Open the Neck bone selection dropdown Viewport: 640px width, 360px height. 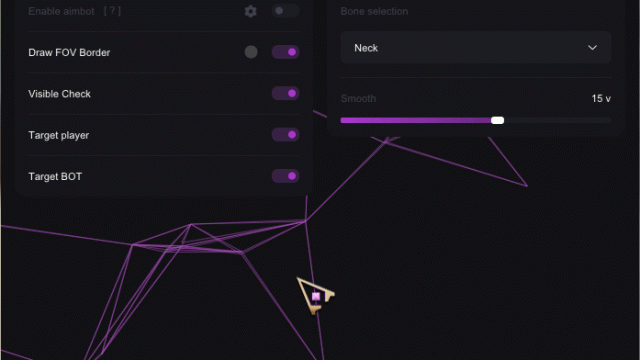(x=476, y=48)
